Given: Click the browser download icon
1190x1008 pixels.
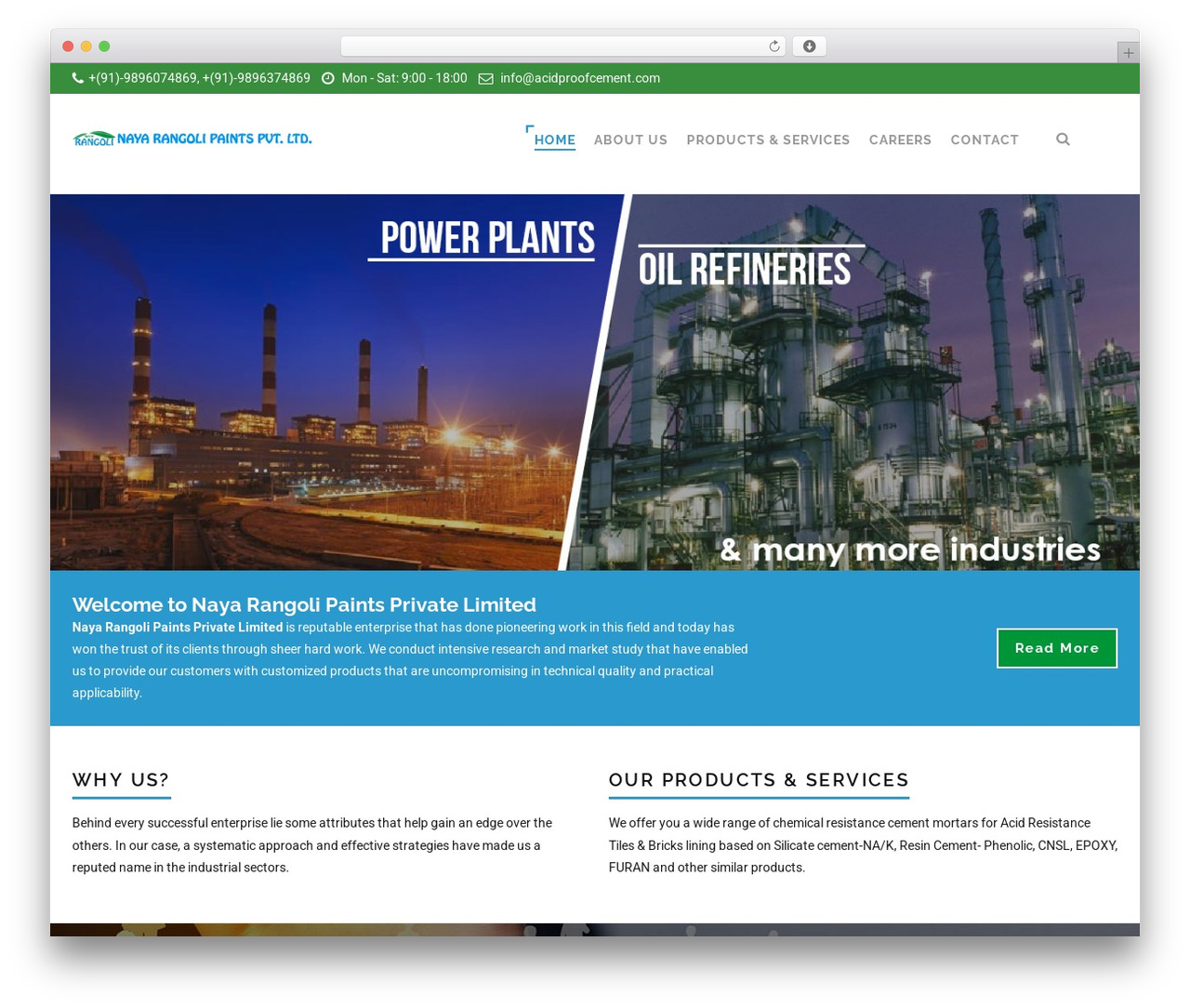Looking at the screenshot, I should tap(809, 46).
